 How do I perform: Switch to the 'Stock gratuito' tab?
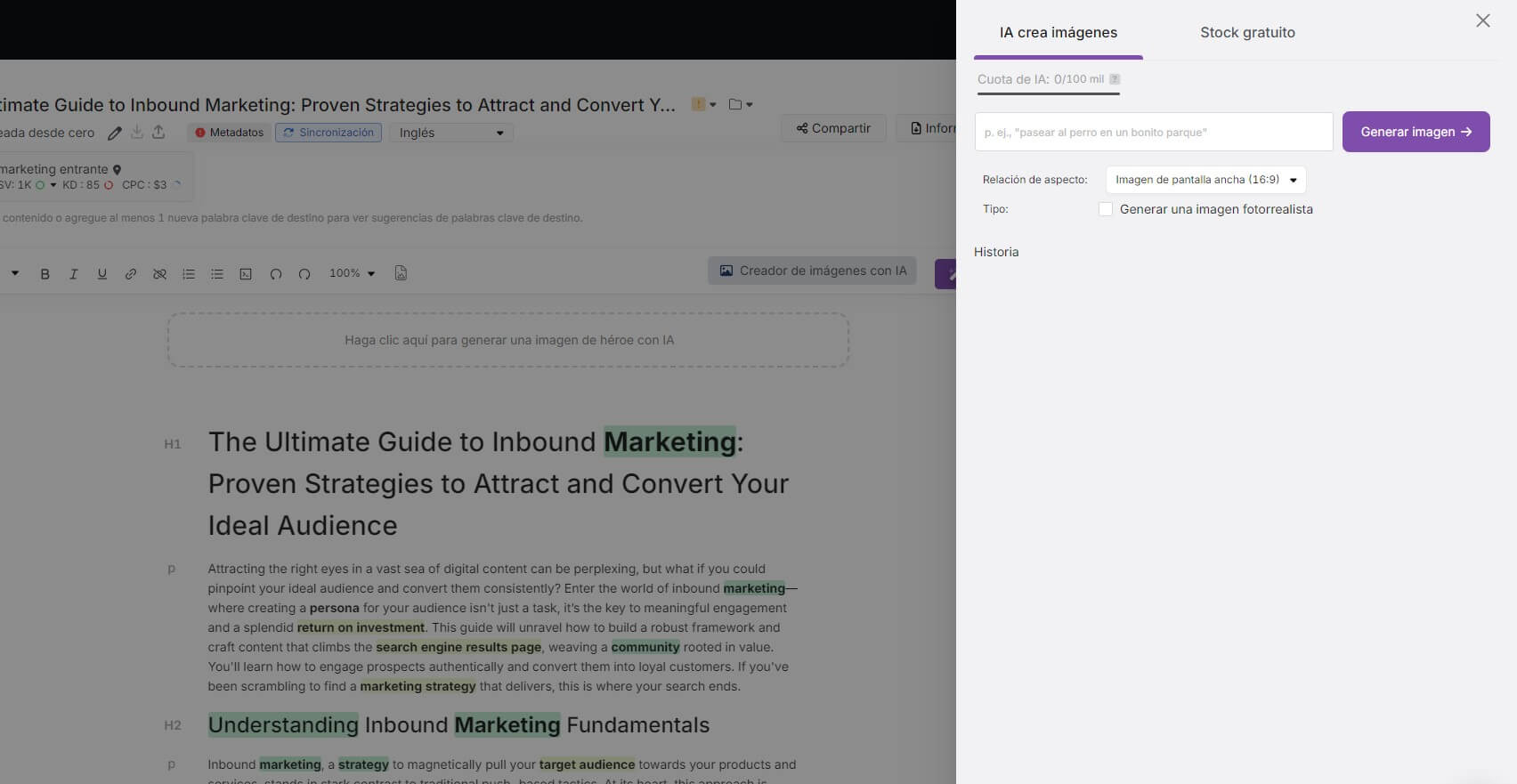click(1246, 33)
